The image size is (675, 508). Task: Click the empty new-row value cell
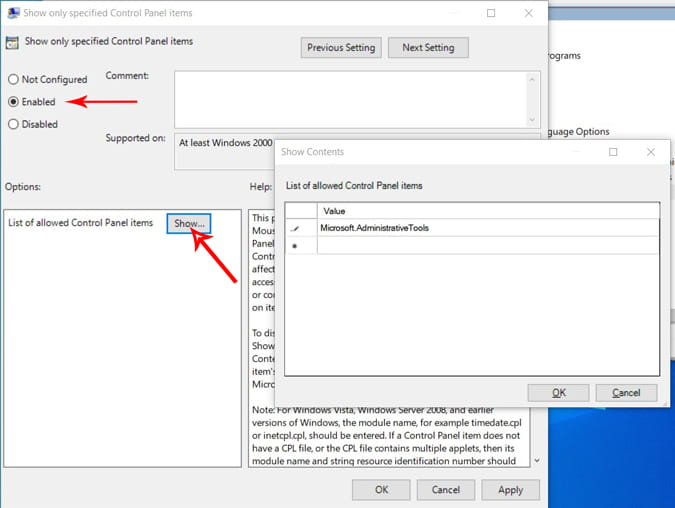point(488,246)
